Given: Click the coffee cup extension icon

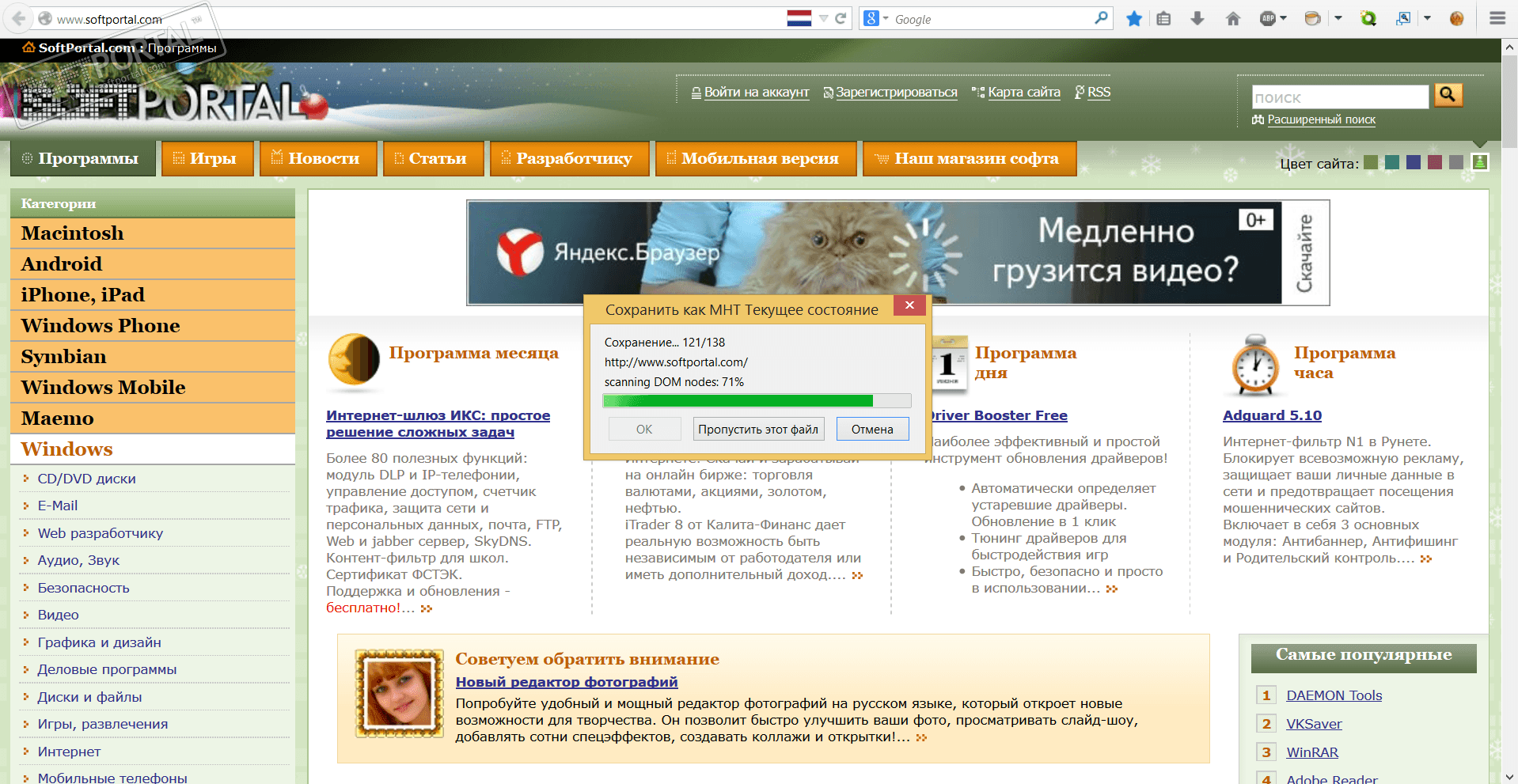Looking at the screenshot, I should (1312, 18).
